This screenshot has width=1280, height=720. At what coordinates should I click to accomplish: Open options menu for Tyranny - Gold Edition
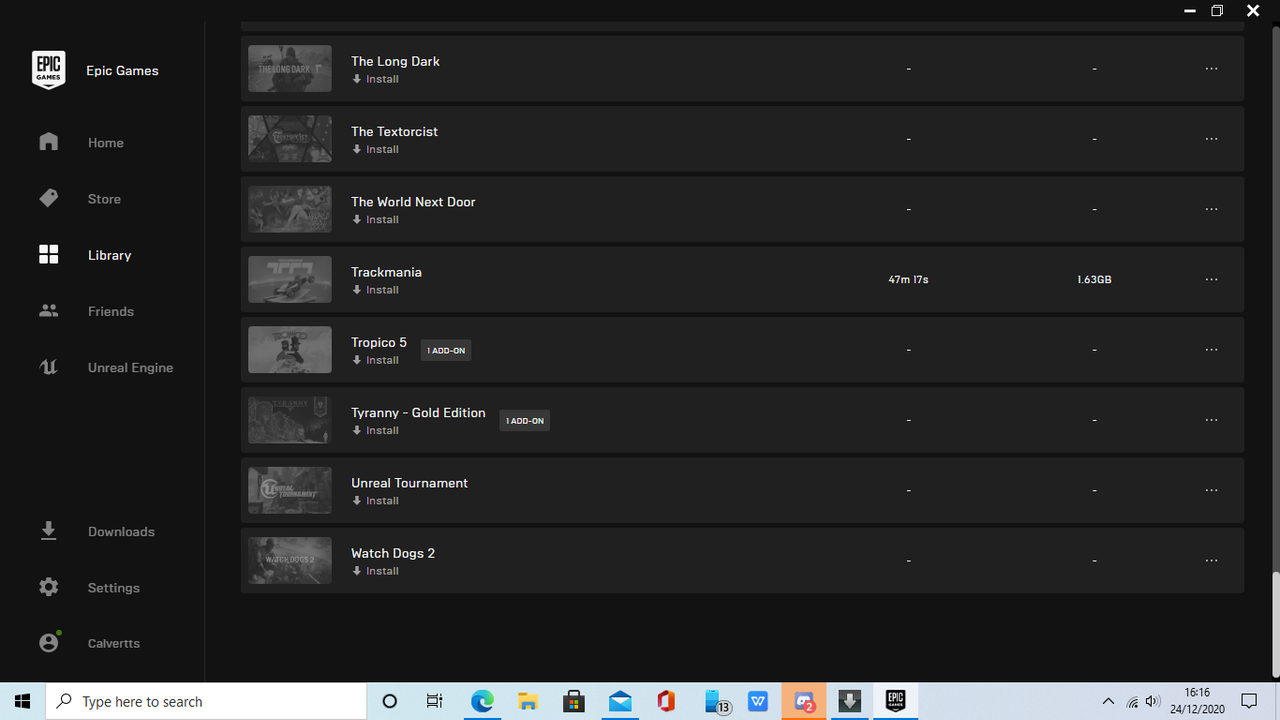tap(1211, 420)
